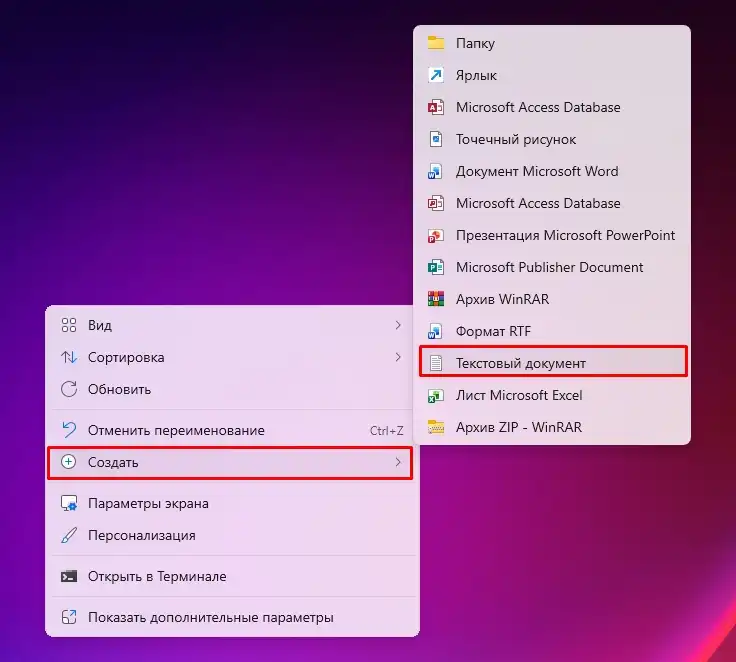The image size is (736, 662).
Task: Click the WinRAR books icon beside Архив WinRAR
Action: pyautogui.click(x=436, y=299)
